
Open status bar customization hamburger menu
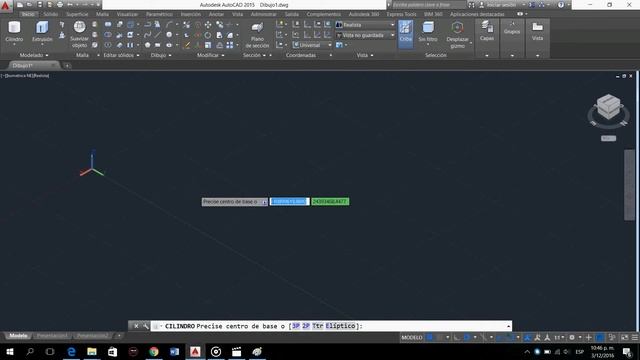tap(635, 338)
